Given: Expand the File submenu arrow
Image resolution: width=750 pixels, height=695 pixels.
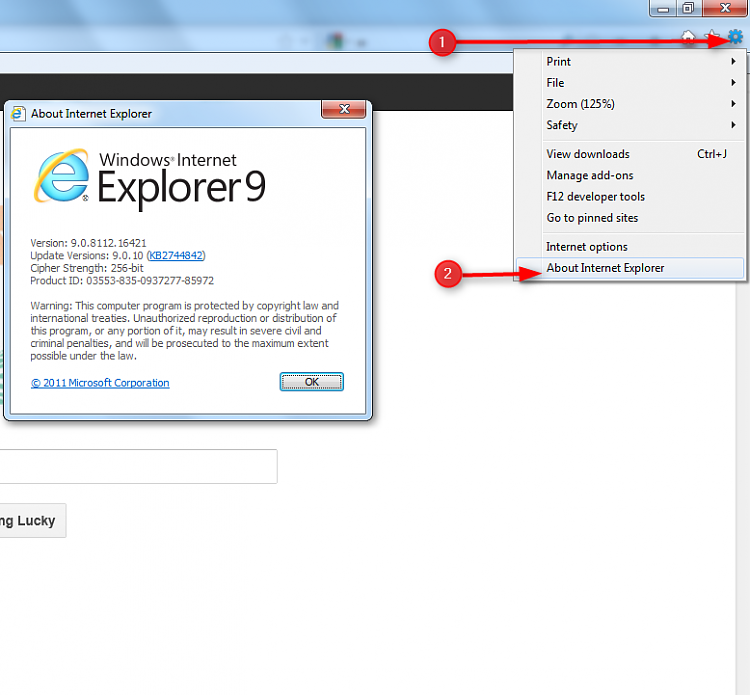Looking at the screenshot, I should (733, 83).
